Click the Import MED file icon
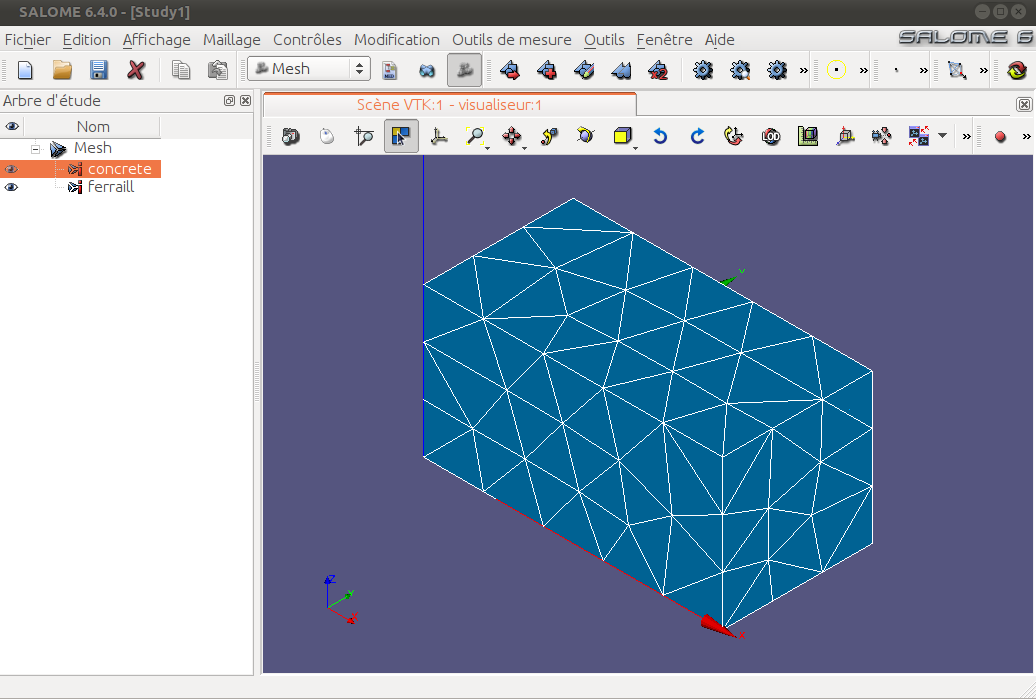Viewport: 1036px width, 699px height. click(x=391, y=70)
